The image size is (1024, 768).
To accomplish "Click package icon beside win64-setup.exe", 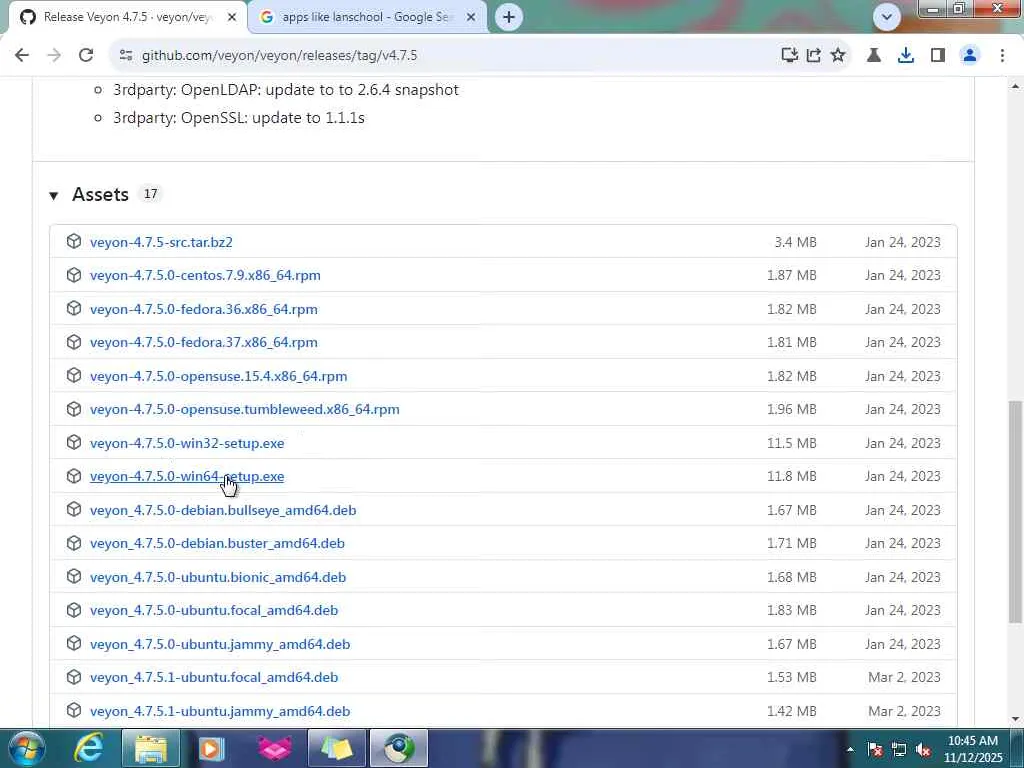I will (74, 476).
